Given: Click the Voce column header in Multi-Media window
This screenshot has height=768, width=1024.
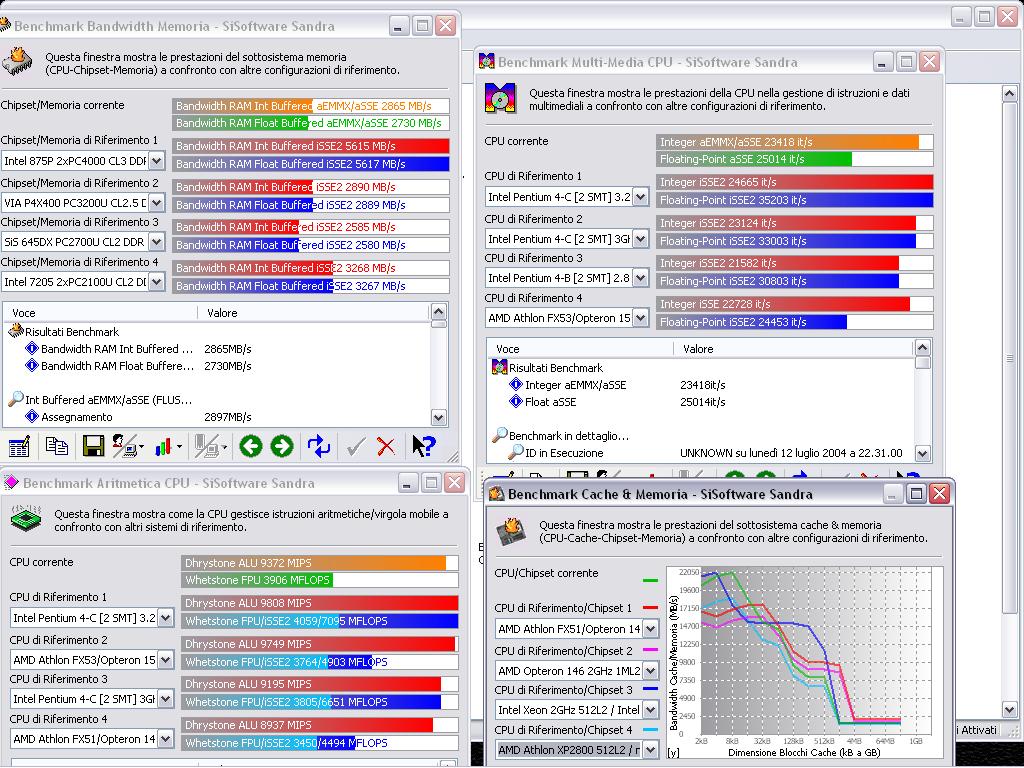Looking at the screenshot, I should (x=580, y=349).
